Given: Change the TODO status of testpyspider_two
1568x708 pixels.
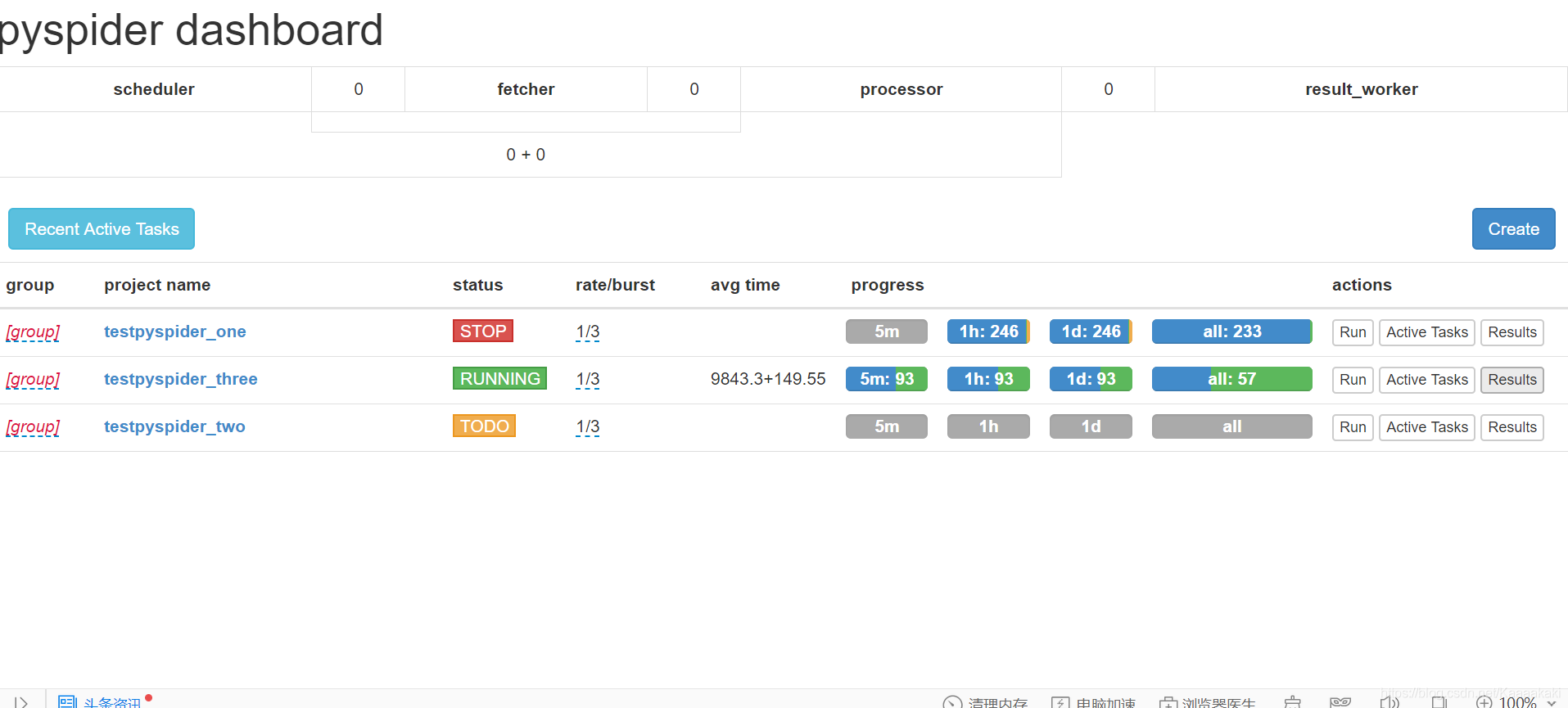Looking at the screenshot, I should tap(484, 426).
